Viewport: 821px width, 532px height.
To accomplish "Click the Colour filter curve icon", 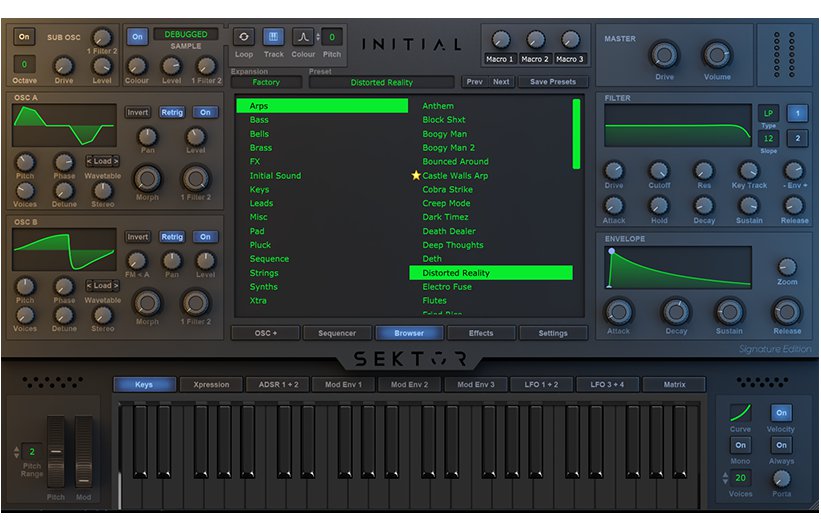I will point(303,37).
